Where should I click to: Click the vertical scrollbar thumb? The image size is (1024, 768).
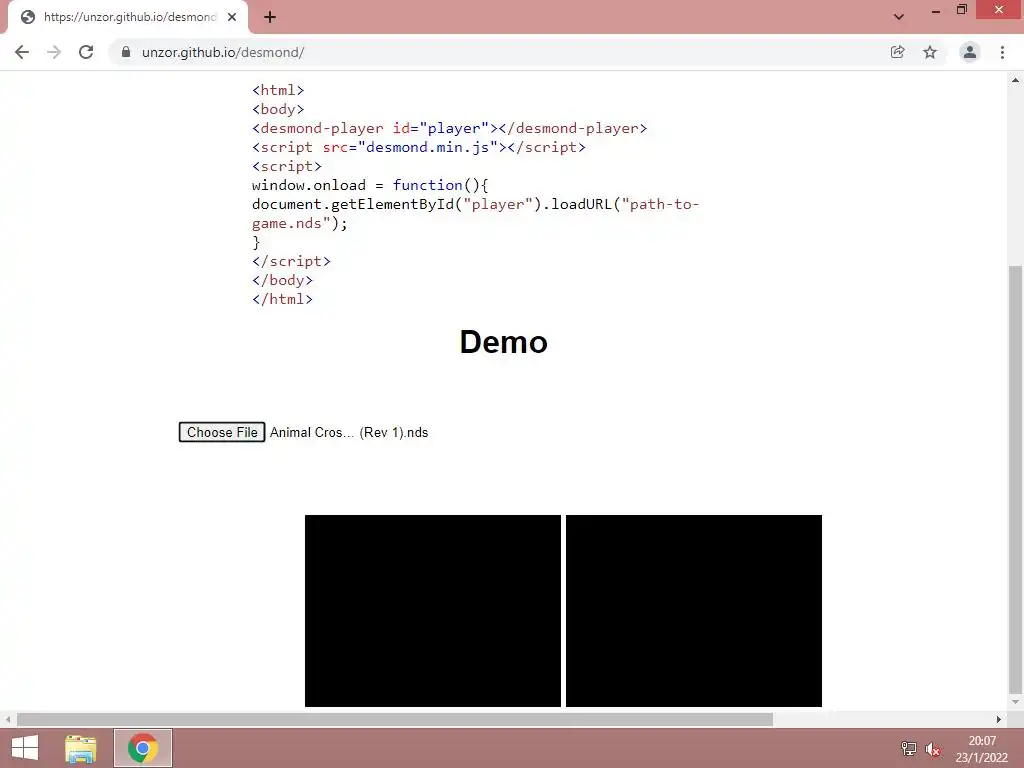[x=1015, y=480]
